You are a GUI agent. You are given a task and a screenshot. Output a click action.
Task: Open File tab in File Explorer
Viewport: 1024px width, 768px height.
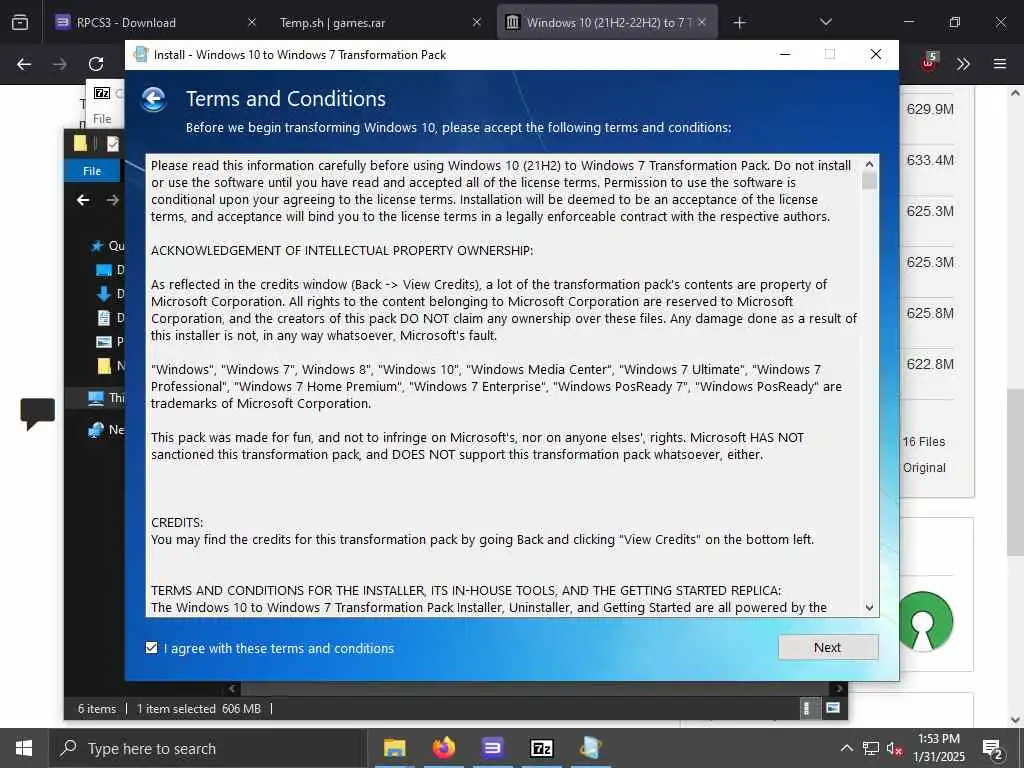[x=92, y=170]
